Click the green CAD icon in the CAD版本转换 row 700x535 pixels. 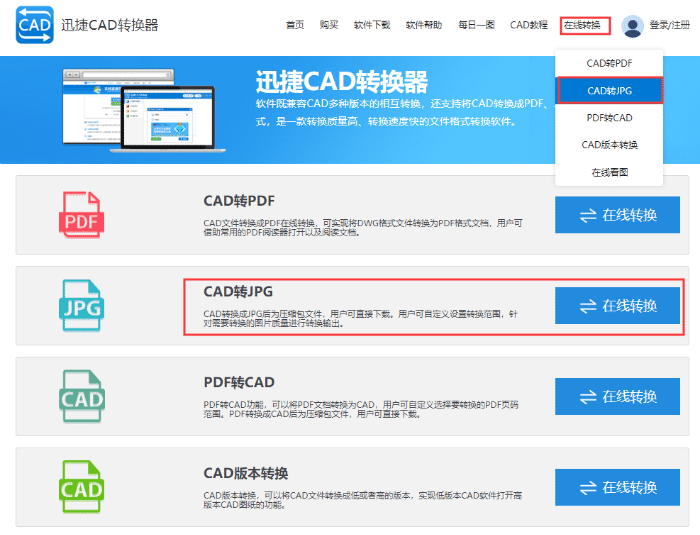coord(82,487)
